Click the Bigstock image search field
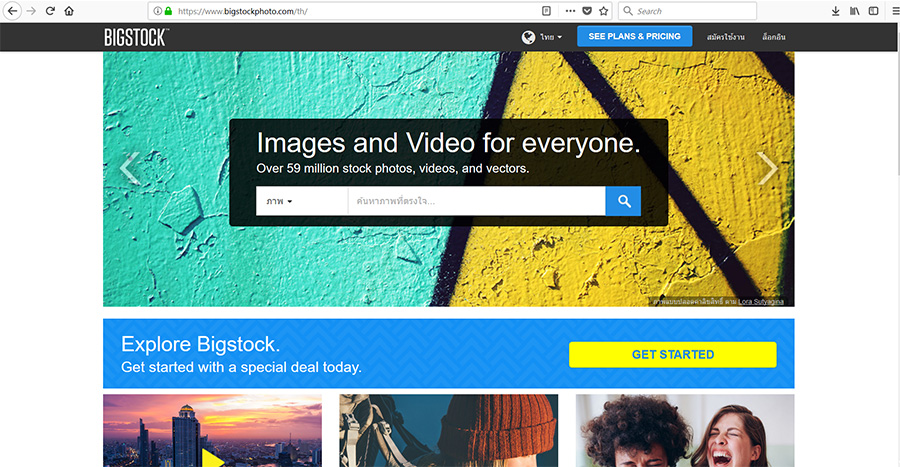The width and height of the screenshot is (900, 467). pos(476,201)
